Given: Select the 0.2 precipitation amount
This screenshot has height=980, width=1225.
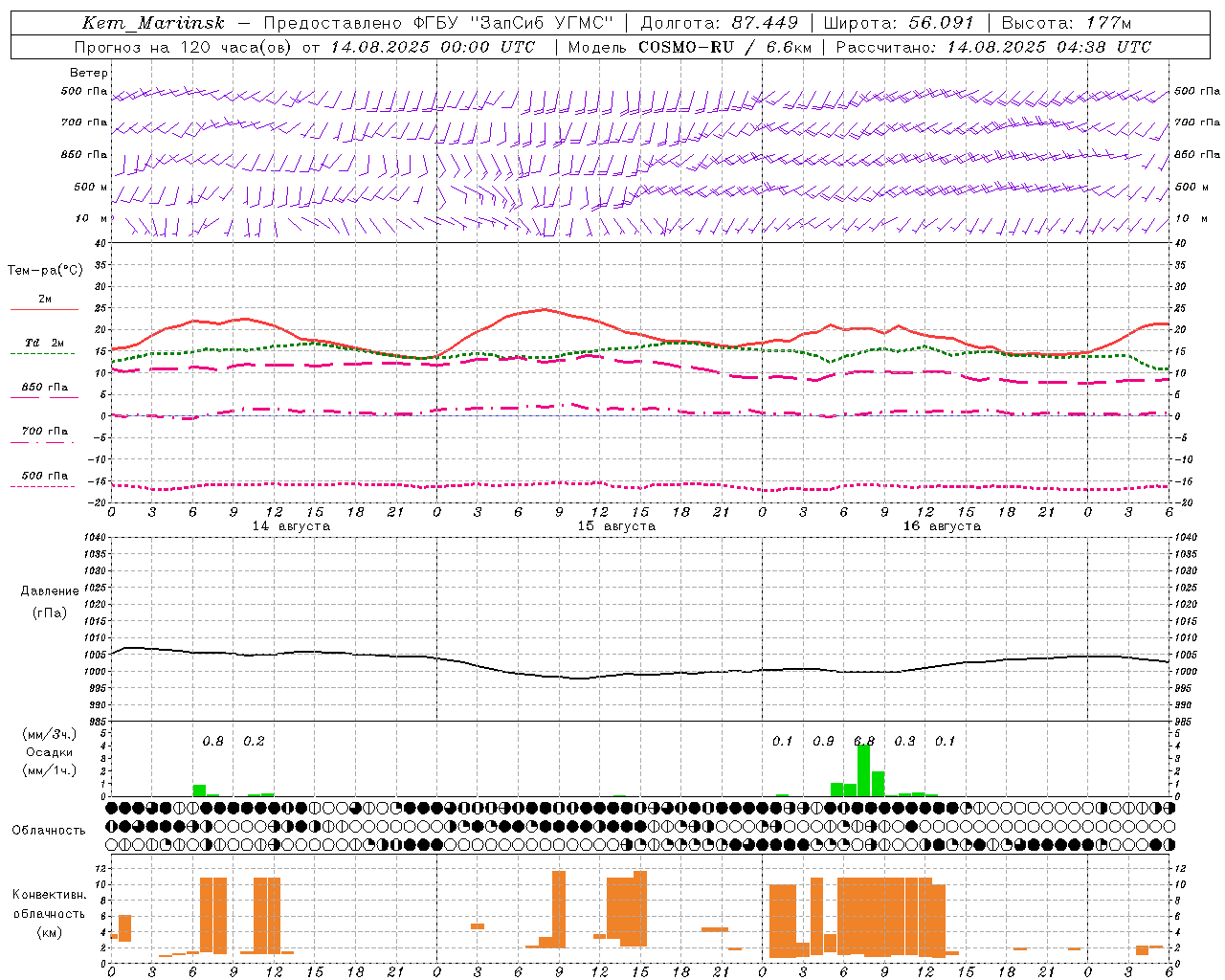Looking at the screenshot, I should coord(254,742).
